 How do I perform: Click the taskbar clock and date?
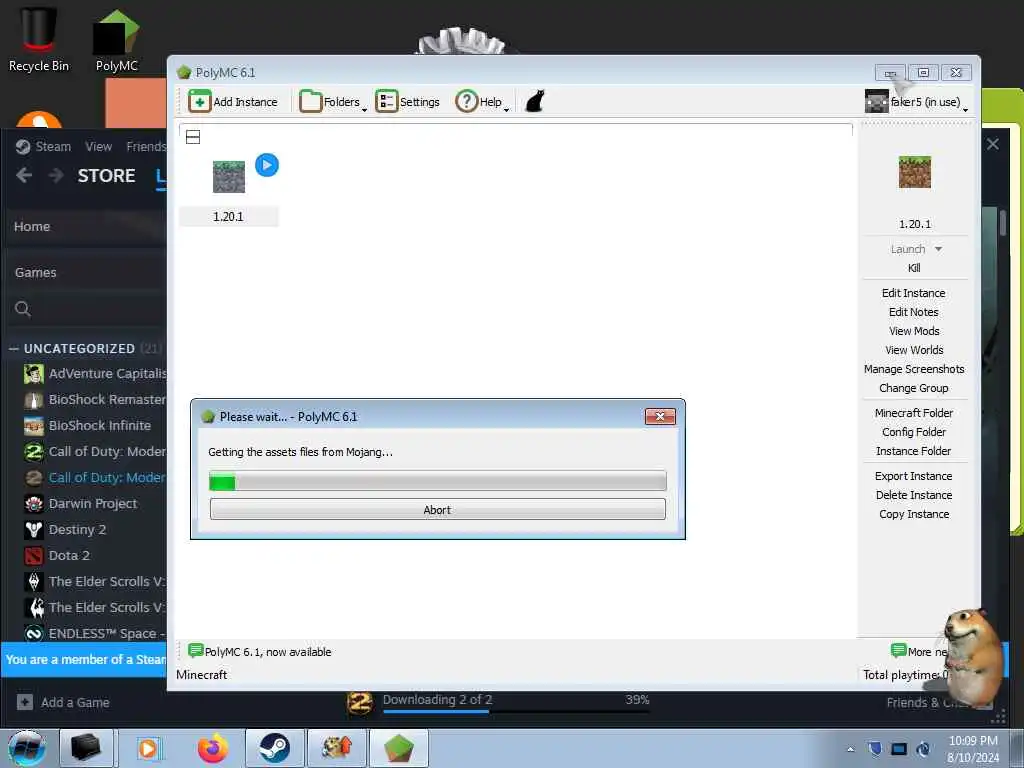point(973,749)
